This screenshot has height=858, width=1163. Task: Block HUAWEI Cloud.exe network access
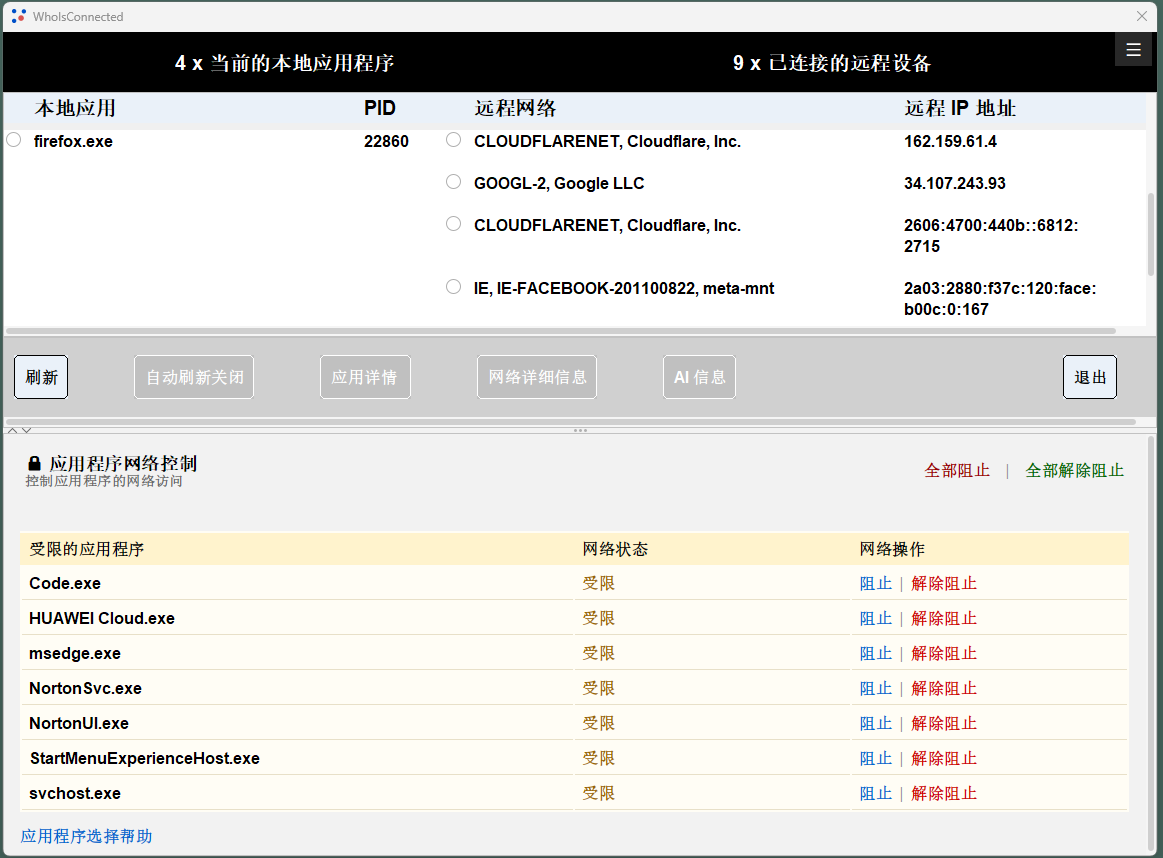pyautogui.click(x=875, y=618)
